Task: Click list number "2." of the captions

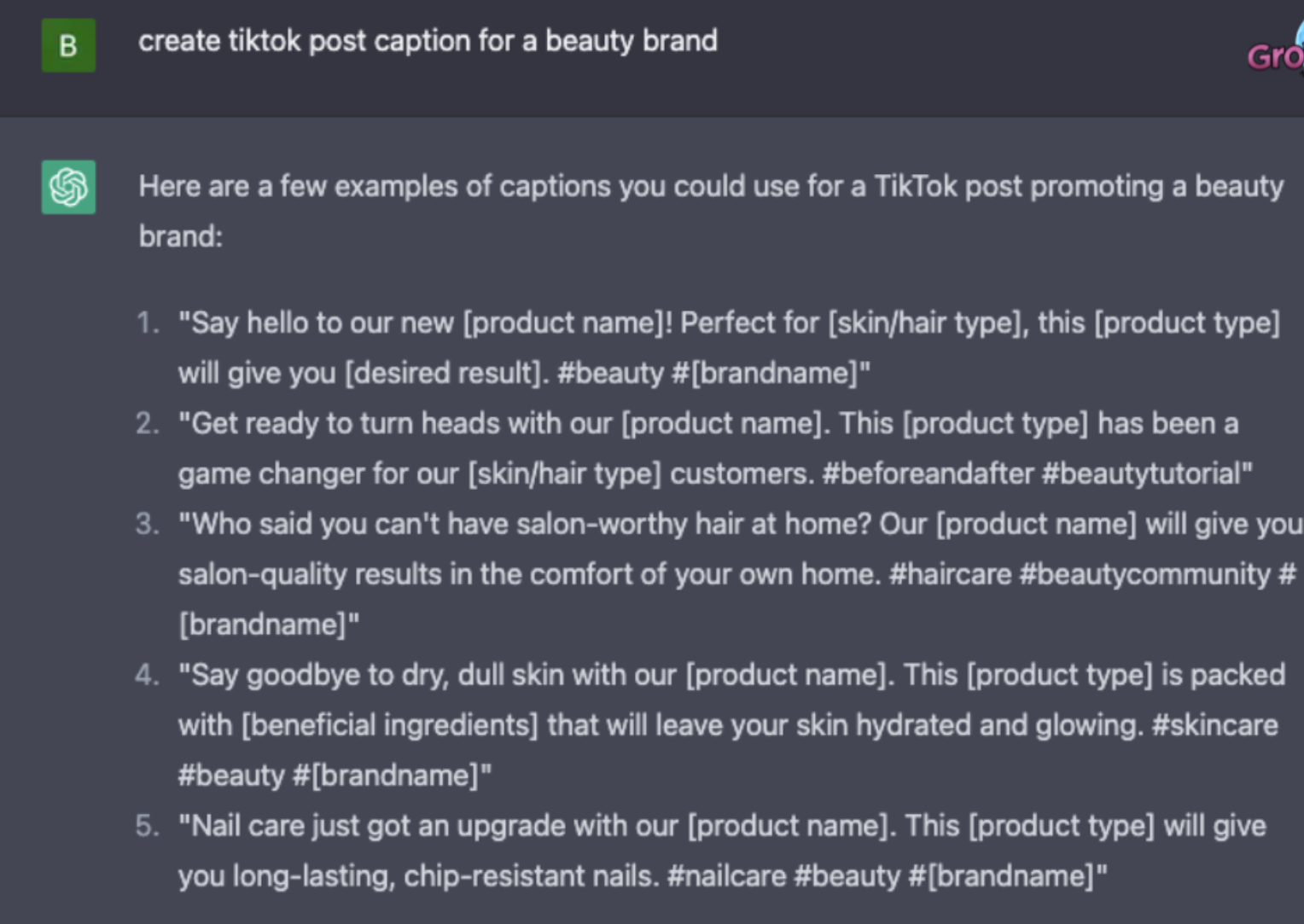Action: click(x=148, y=424)
